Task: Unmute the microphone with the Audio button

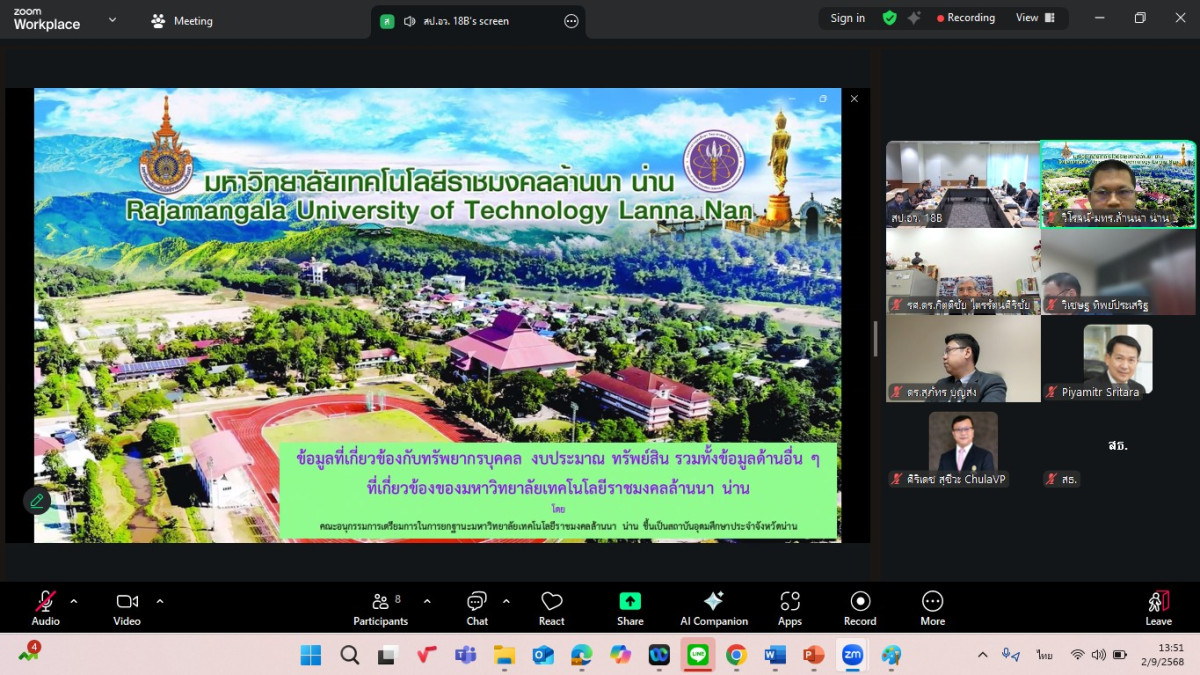Action: pos(46,607)
